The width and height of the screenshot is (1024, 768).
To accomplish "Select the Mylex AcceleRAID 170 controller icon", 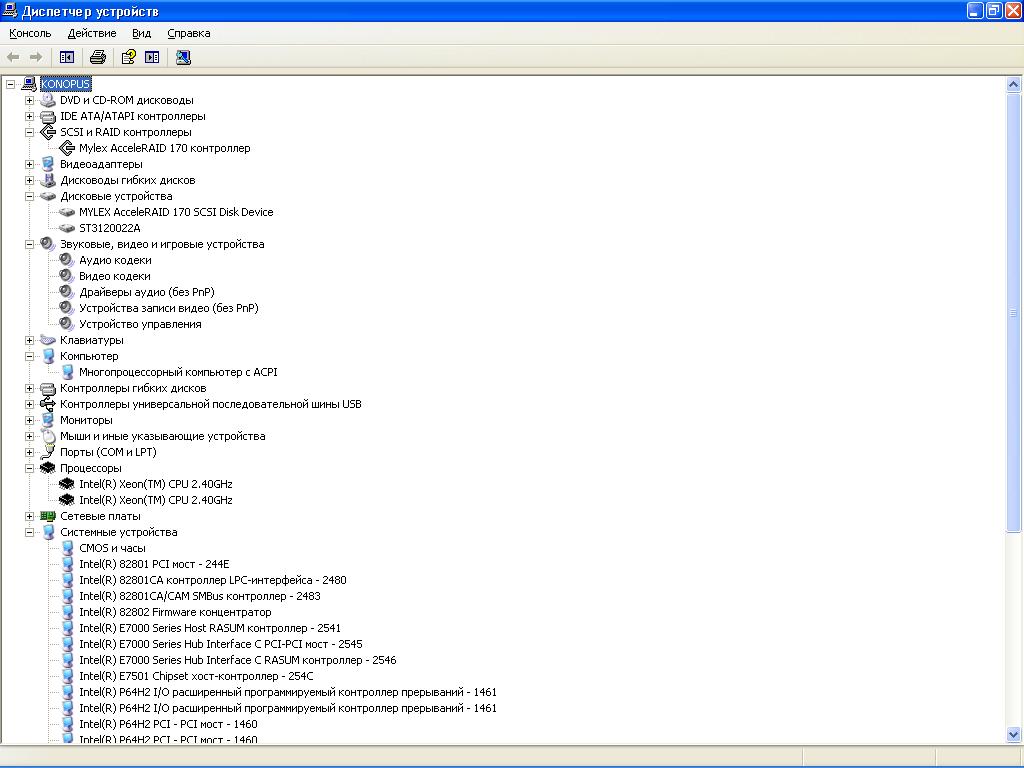I will coord(67,148).
